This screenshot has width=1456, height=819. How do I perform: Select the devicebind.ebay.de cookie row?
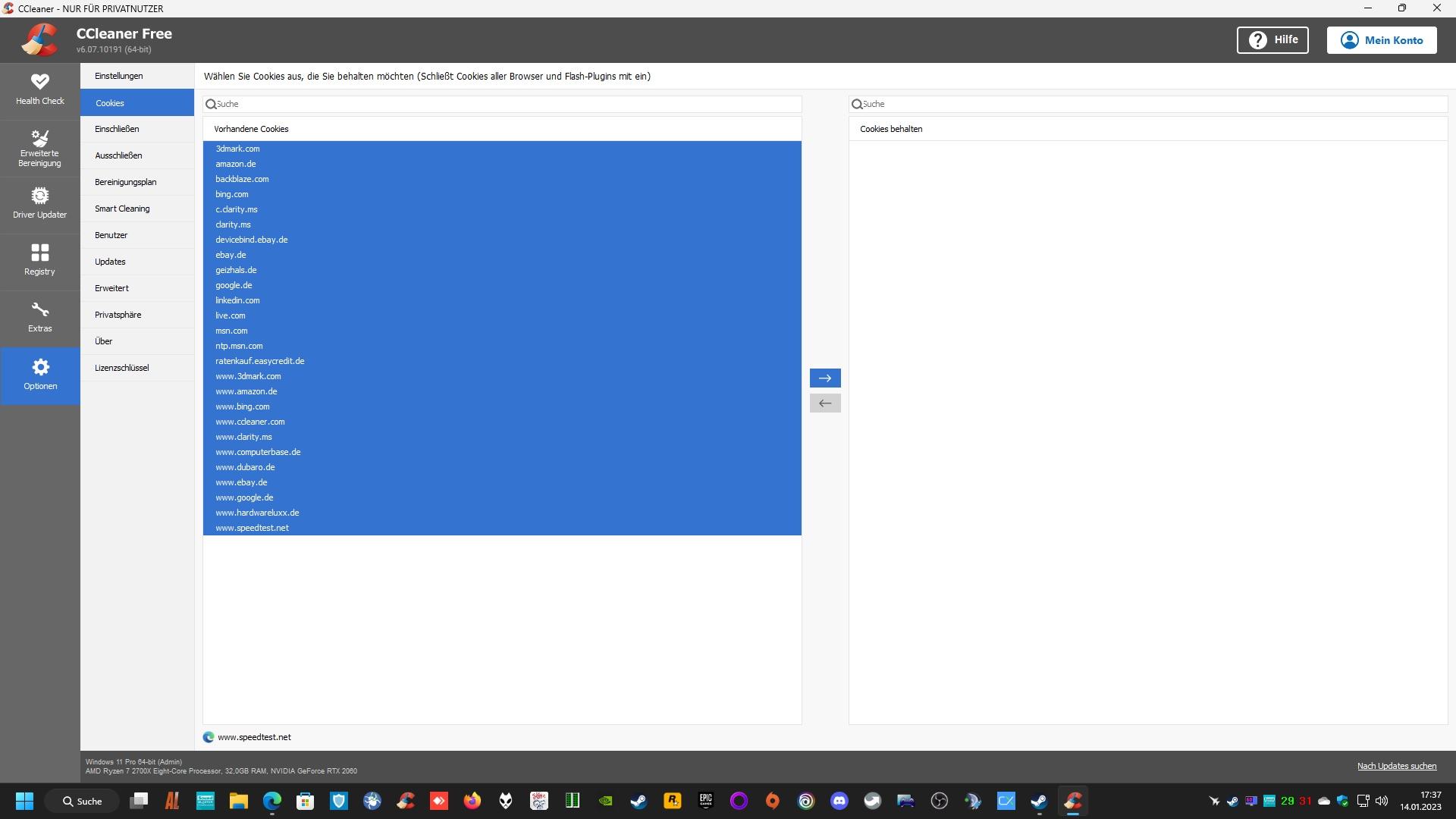pos(502,240)
